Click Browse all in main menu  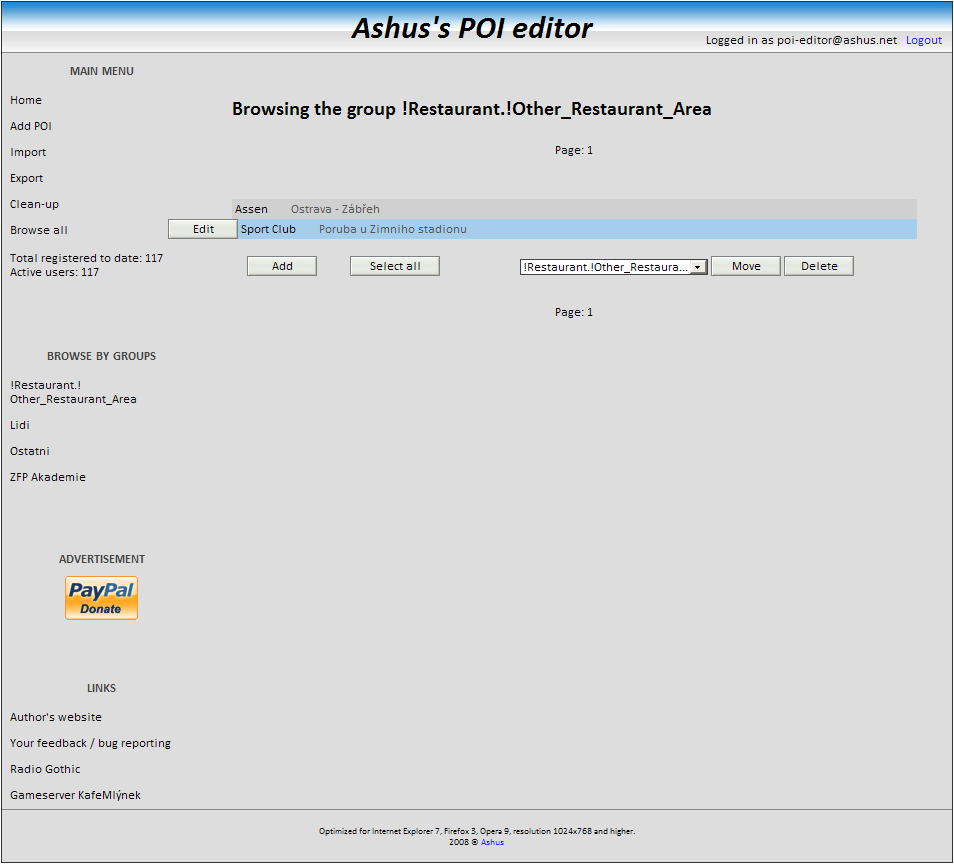[39, 230]
